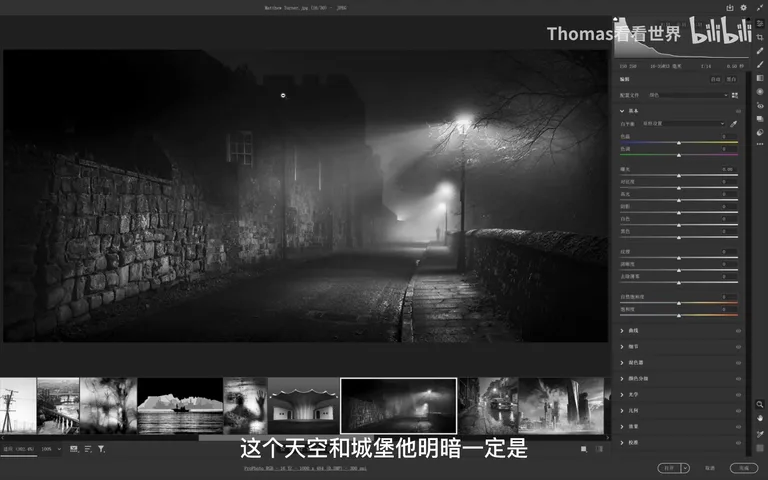Select the Edit panel icon in right toolbar
768x480 pixels.
click(x=760, y=24)
